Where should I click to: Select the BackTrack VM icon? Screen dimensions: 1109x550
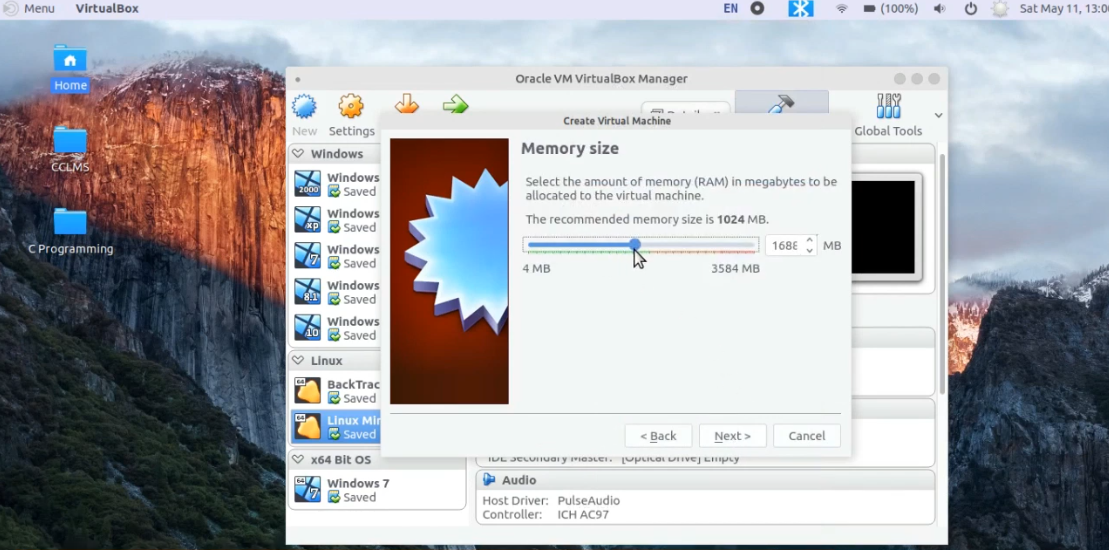(308, 391)
